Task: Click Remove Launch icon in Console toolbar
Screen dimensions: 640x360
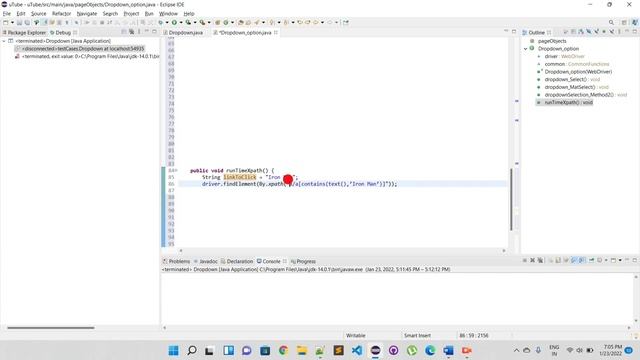Action: pos(532,260)
